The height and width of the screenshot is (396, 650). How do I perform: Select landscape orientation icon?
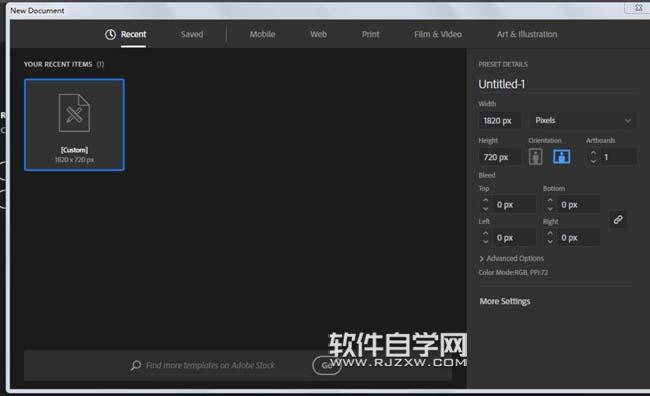[x=561, y=157]
